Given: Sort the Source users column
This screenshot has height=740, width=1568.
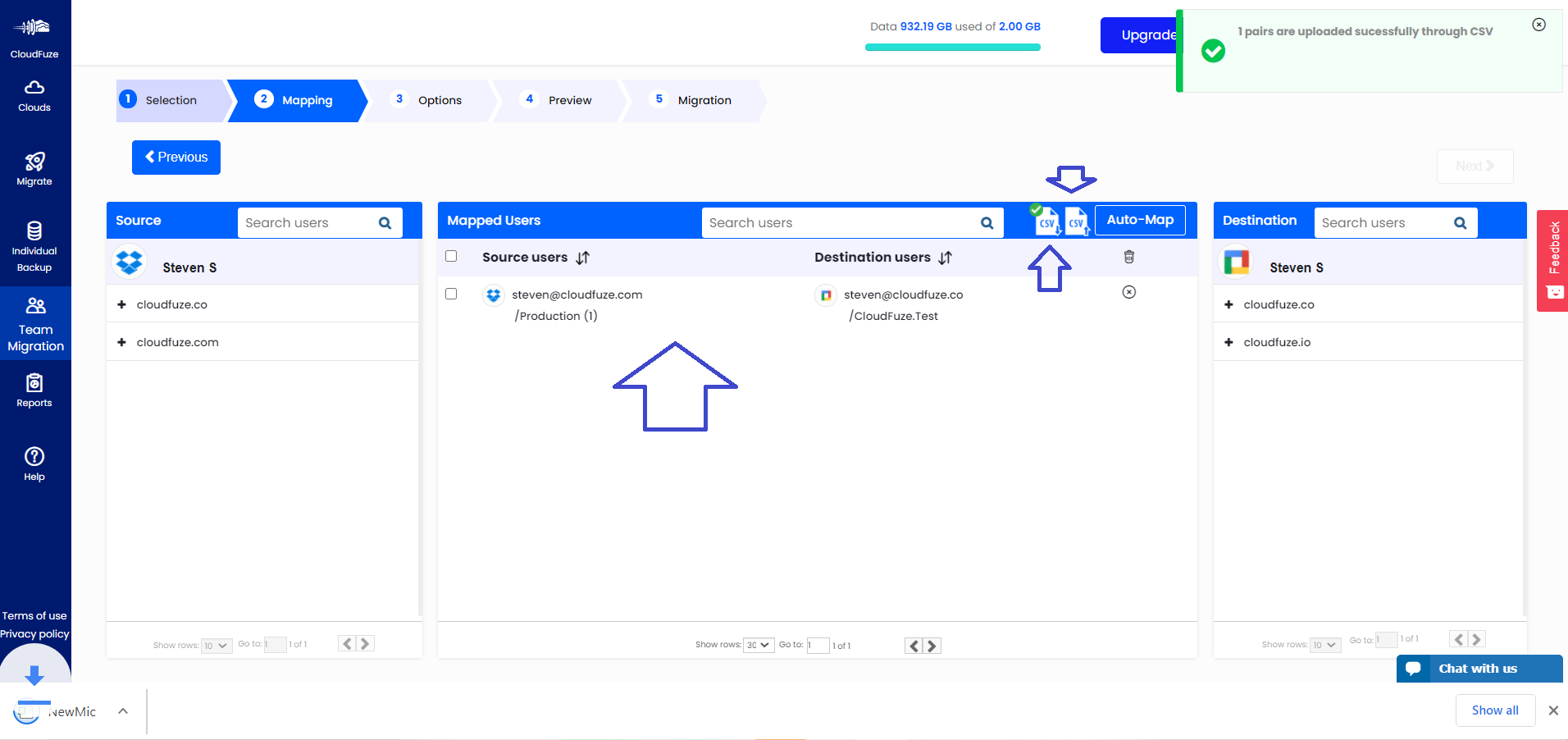Looking at the screenshot, I should [583, 258].
